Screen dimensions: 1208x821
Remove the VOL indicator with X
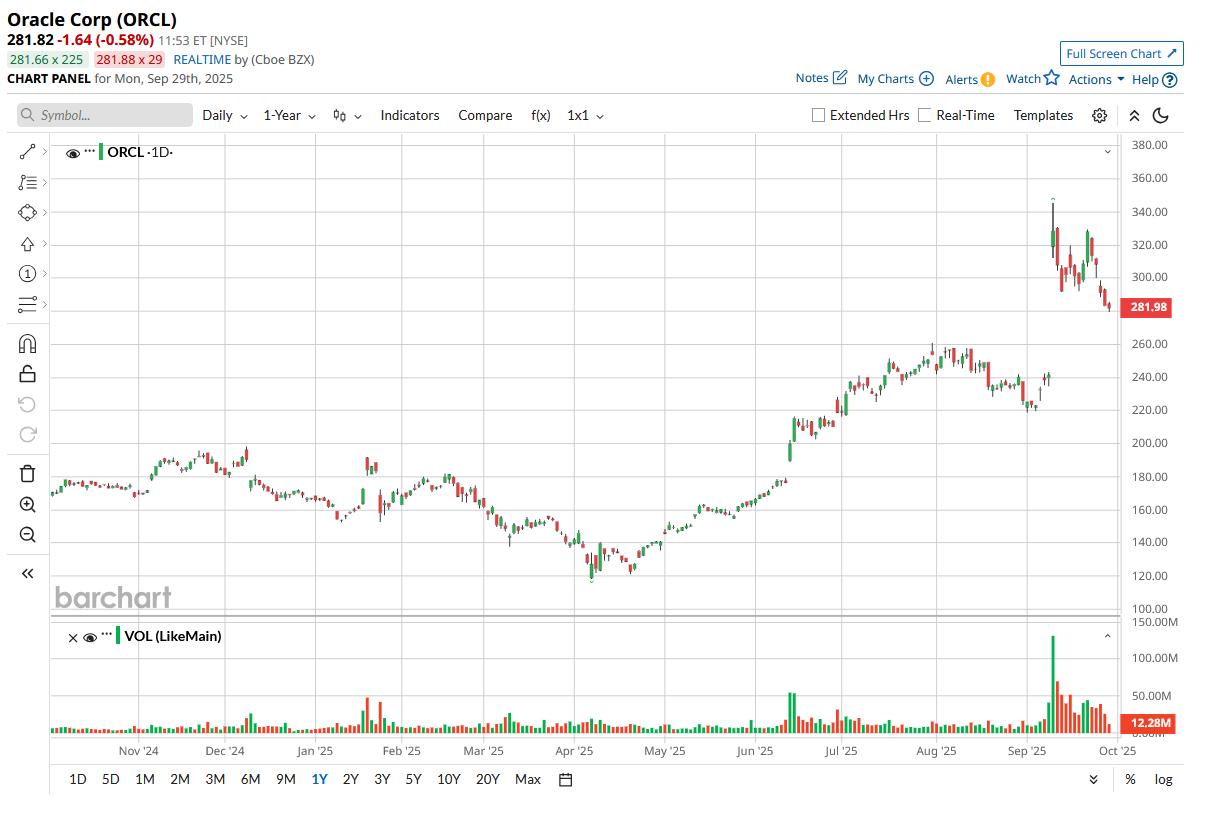coord(73,637)
